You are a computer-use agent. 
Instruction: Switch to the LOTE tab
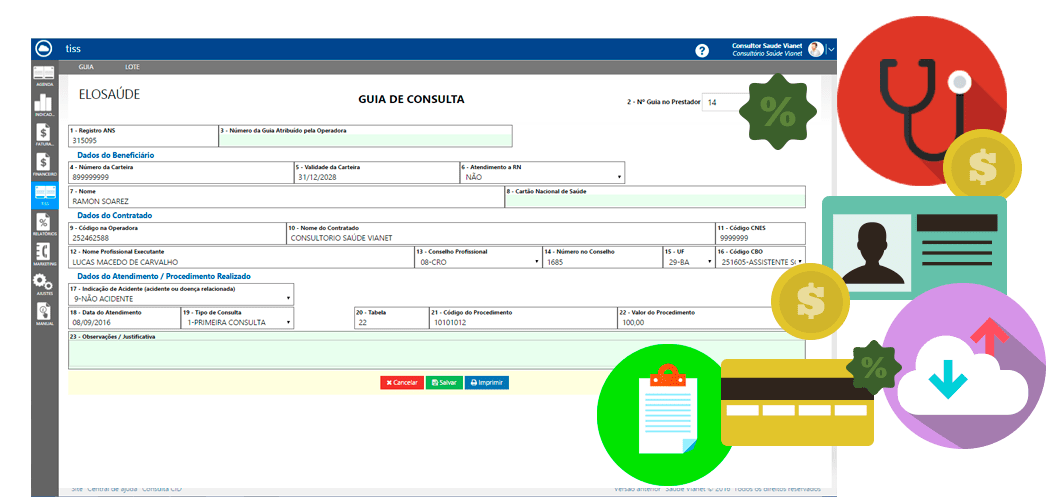click(x=133, y=67)
